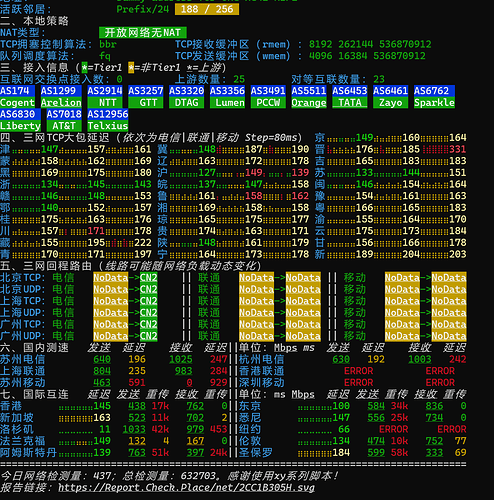Click the '苏州电信' speed test label

tap(23, 359)
